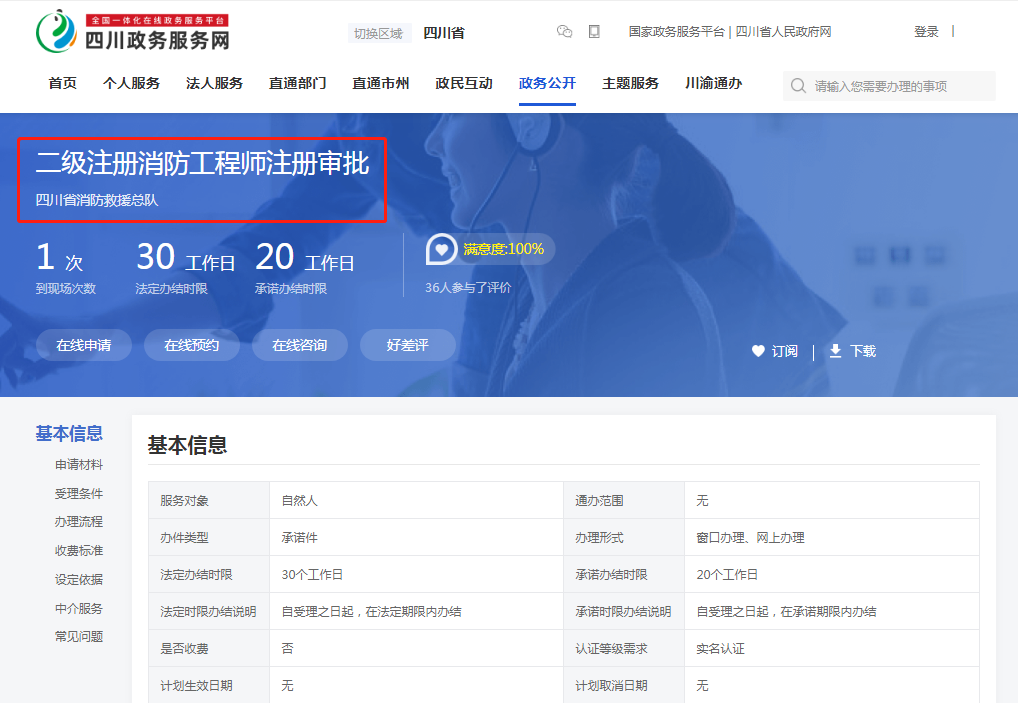Focus the 请输入您需要办理的事项 search field

click(x=900, y=86)
